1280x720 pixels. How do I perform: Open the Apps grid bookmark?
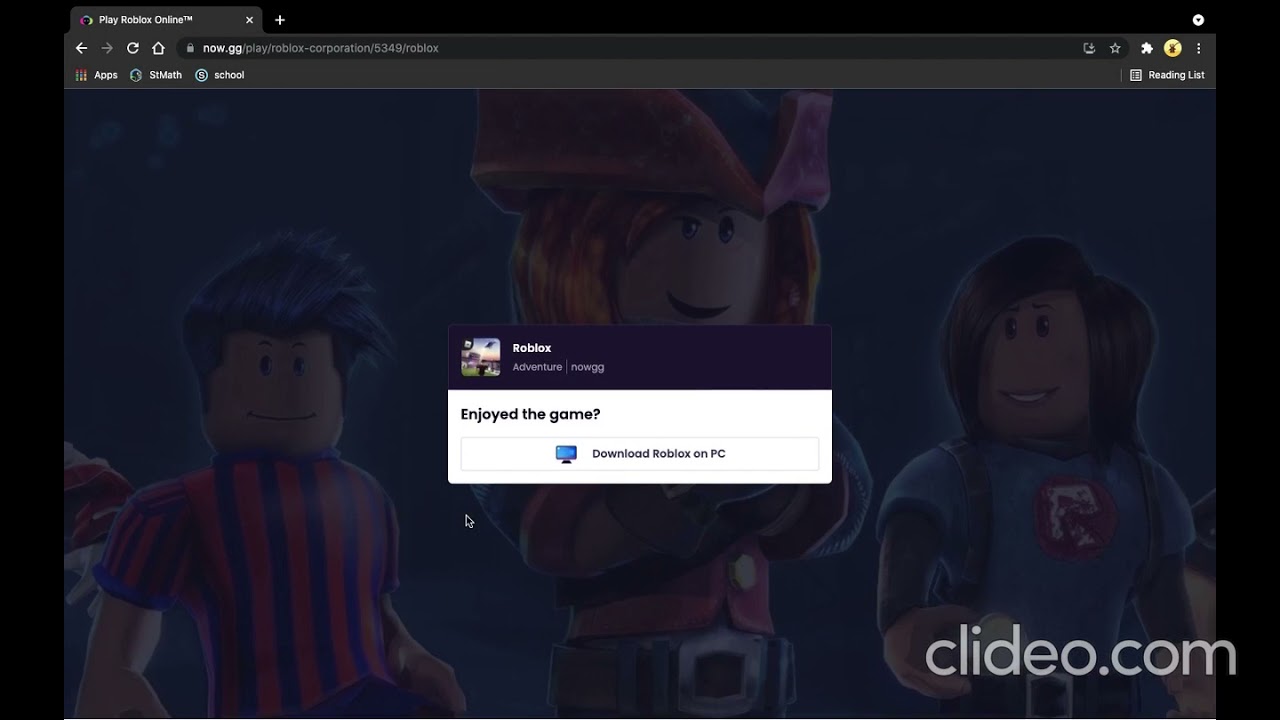pyautogui.click(x=97, y=75)
